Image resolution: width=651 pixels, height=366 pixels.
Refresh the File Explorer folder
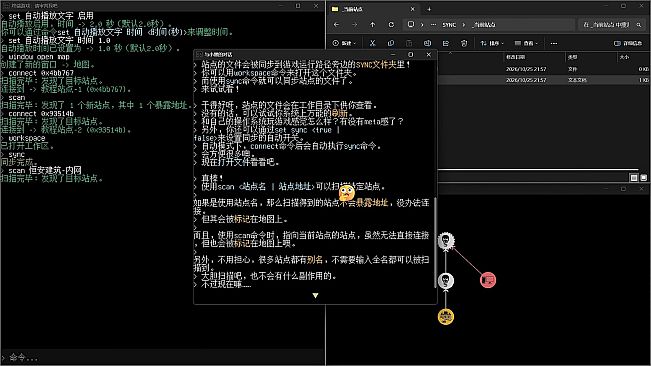coord(391,24)
